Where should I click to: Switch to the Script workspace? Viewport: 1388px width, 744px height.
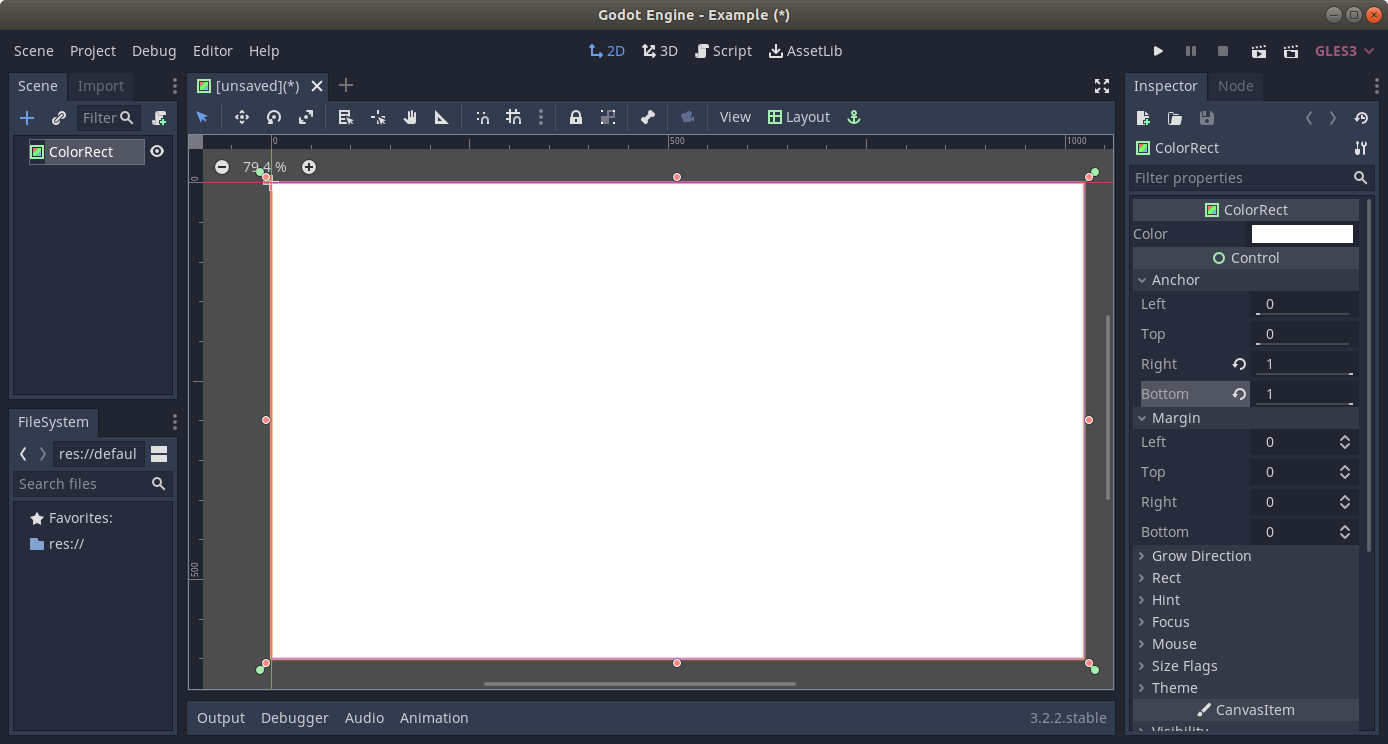click(723, 51)
